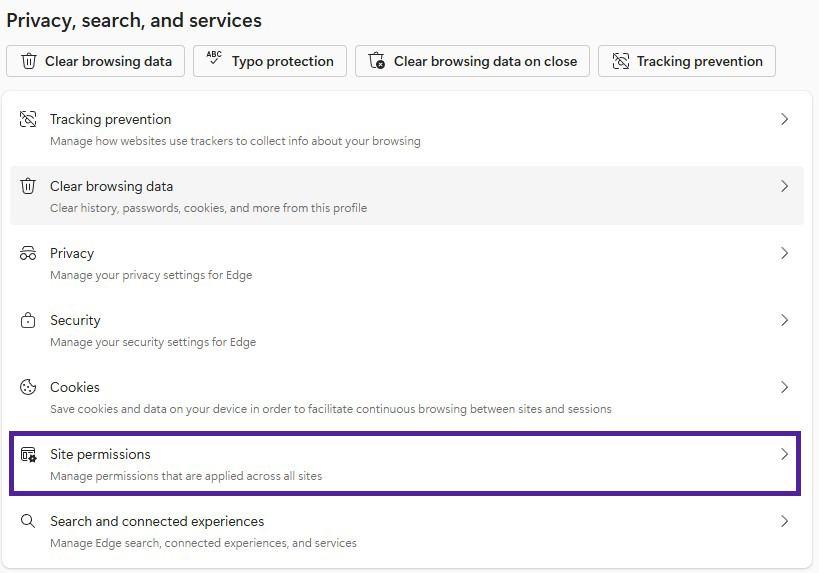The height and width of the screenshot is (573, 819).
Task: Open Site permissions chevron arrow
Action: 784,455
